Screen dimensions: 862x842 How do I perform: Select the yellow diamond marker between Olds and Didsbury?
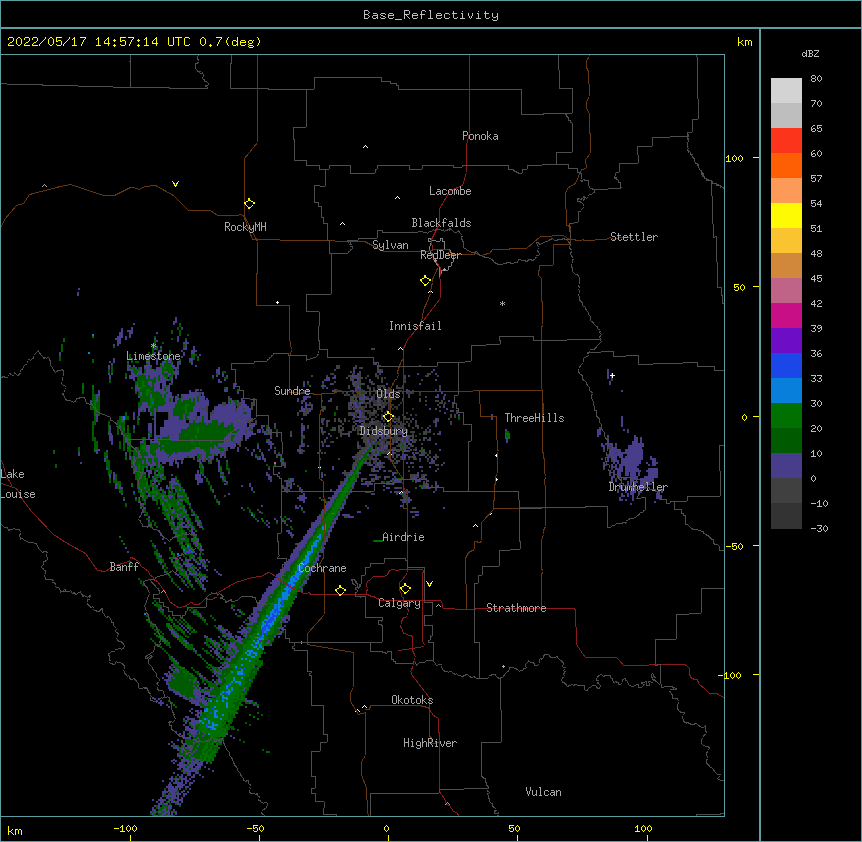388,417
